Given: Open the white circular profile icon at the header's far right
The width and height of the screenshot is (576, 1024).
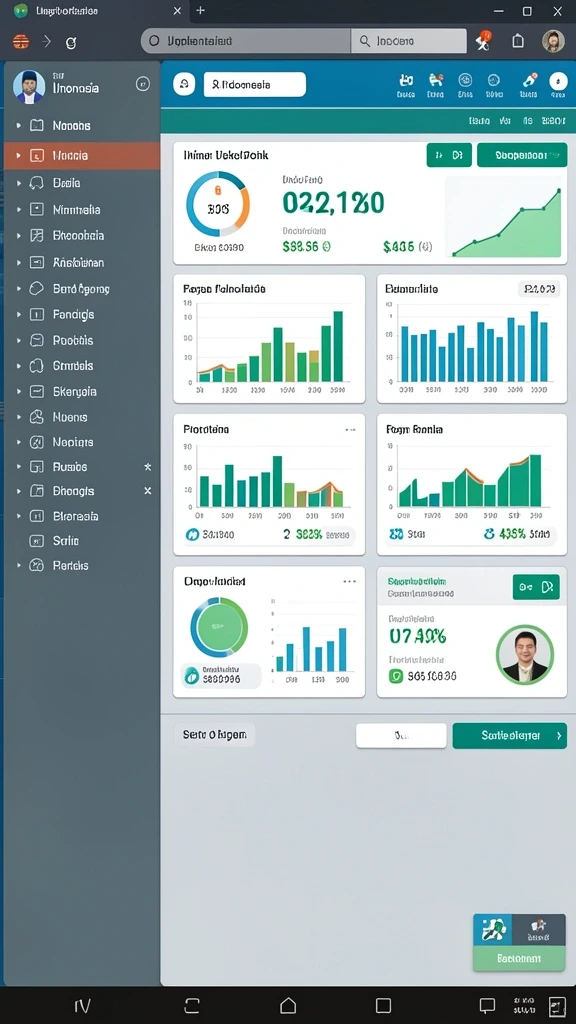Looking at the screenshot, I should pos(558,81).
